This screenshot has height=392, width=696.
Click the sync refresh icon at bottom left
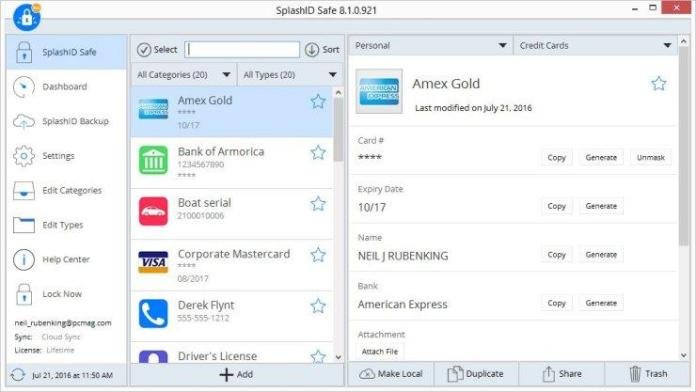(x=18, y=375)
